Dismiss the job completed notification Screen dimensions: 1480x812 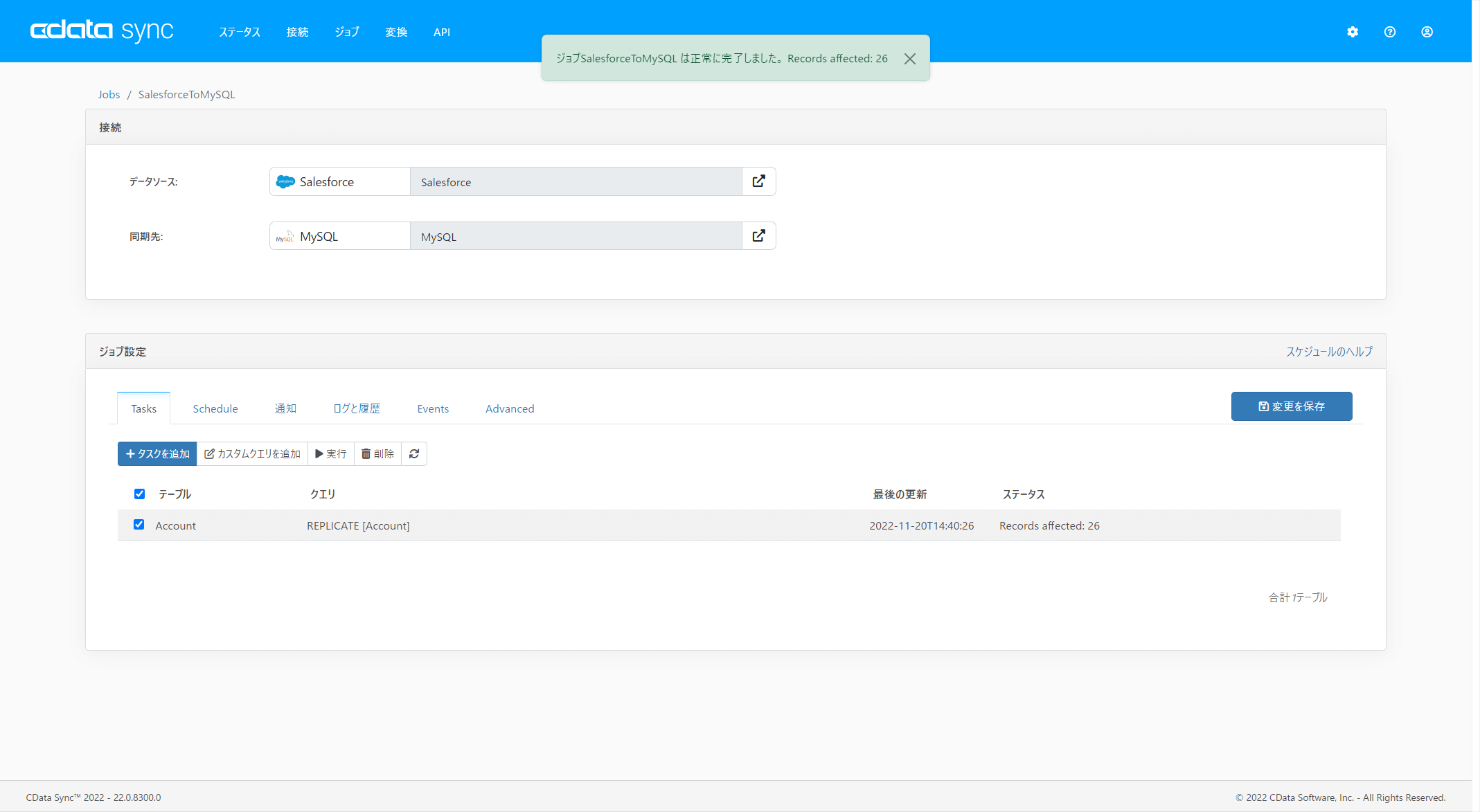click(910, 59)
